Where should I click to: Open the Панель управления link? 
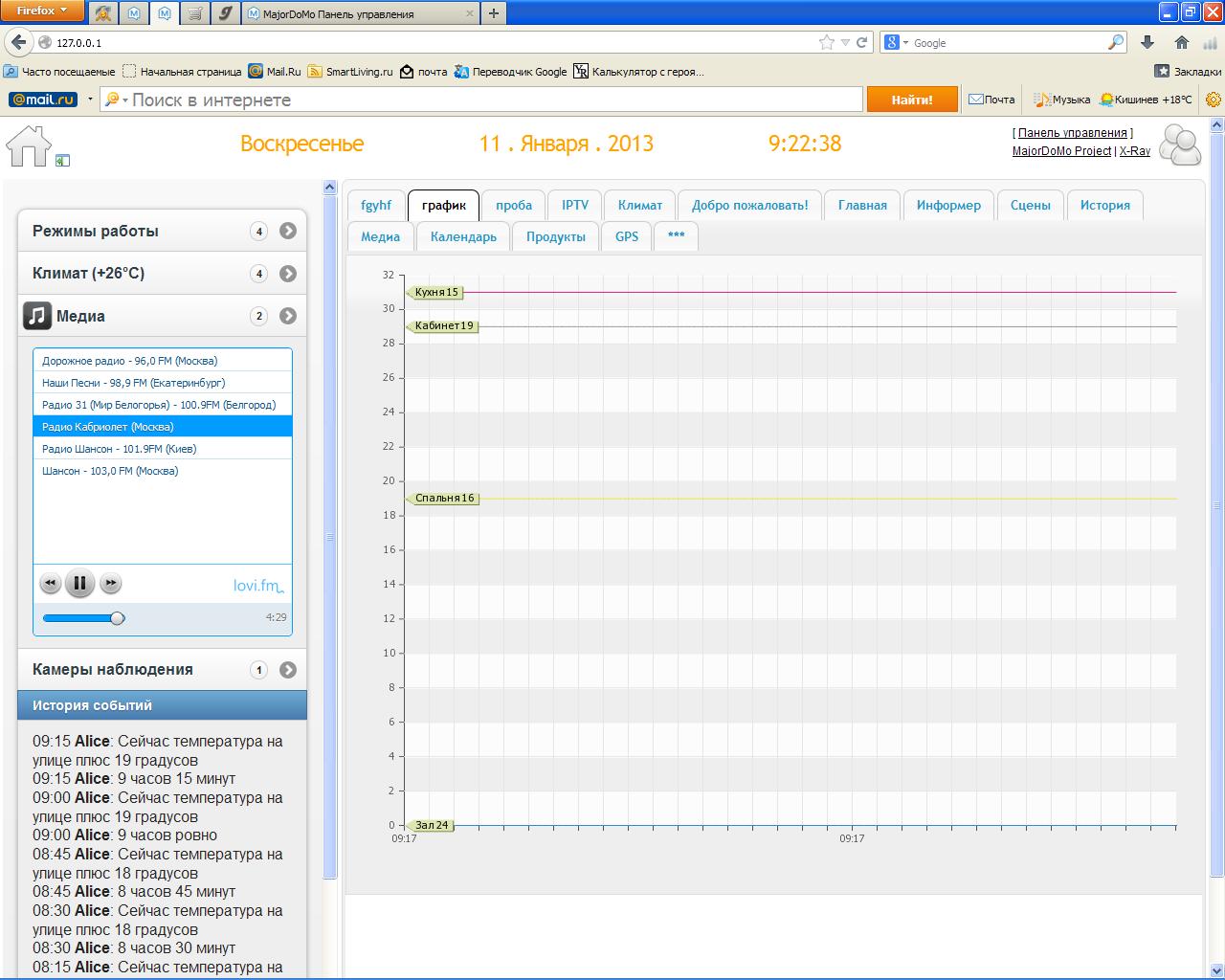1072,133
